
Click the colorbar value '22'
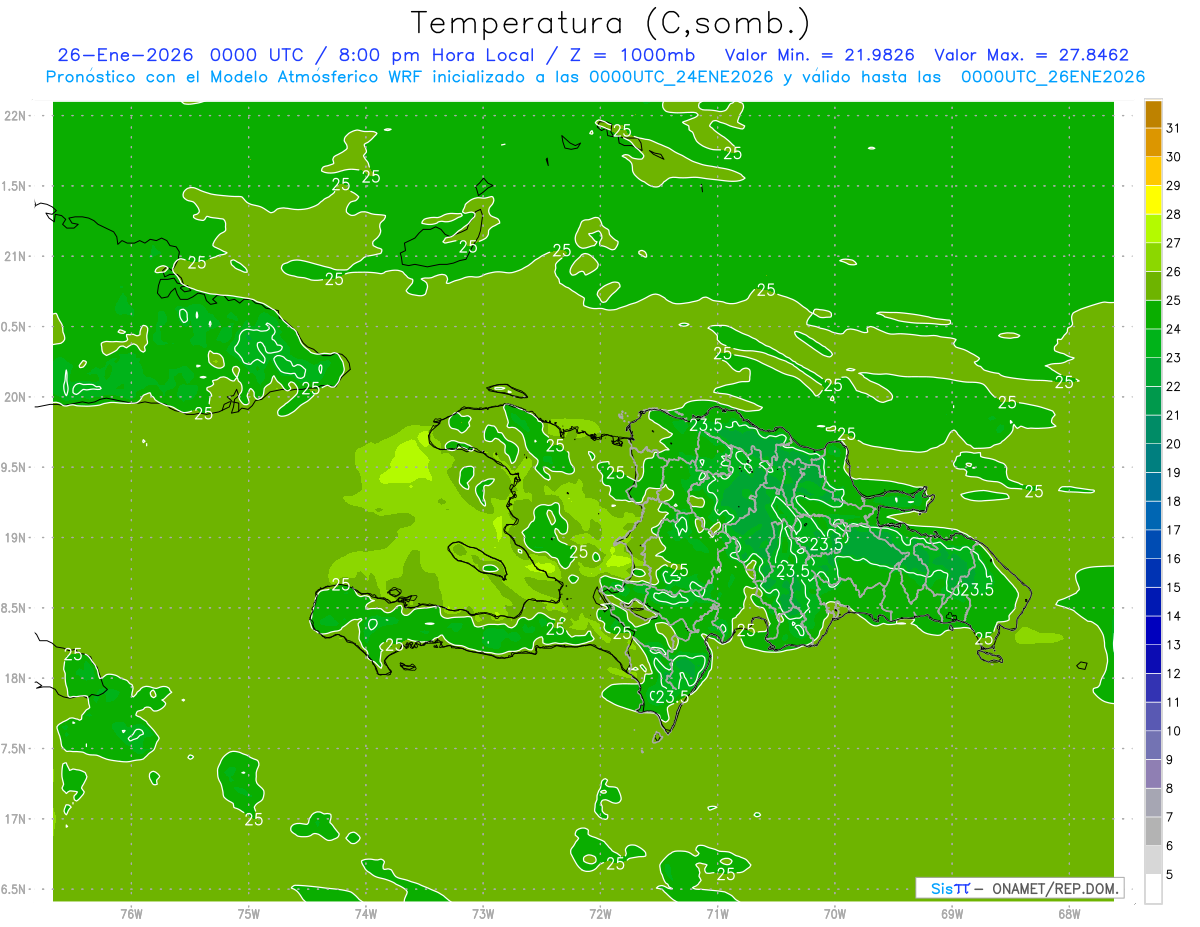(1173, 386)
